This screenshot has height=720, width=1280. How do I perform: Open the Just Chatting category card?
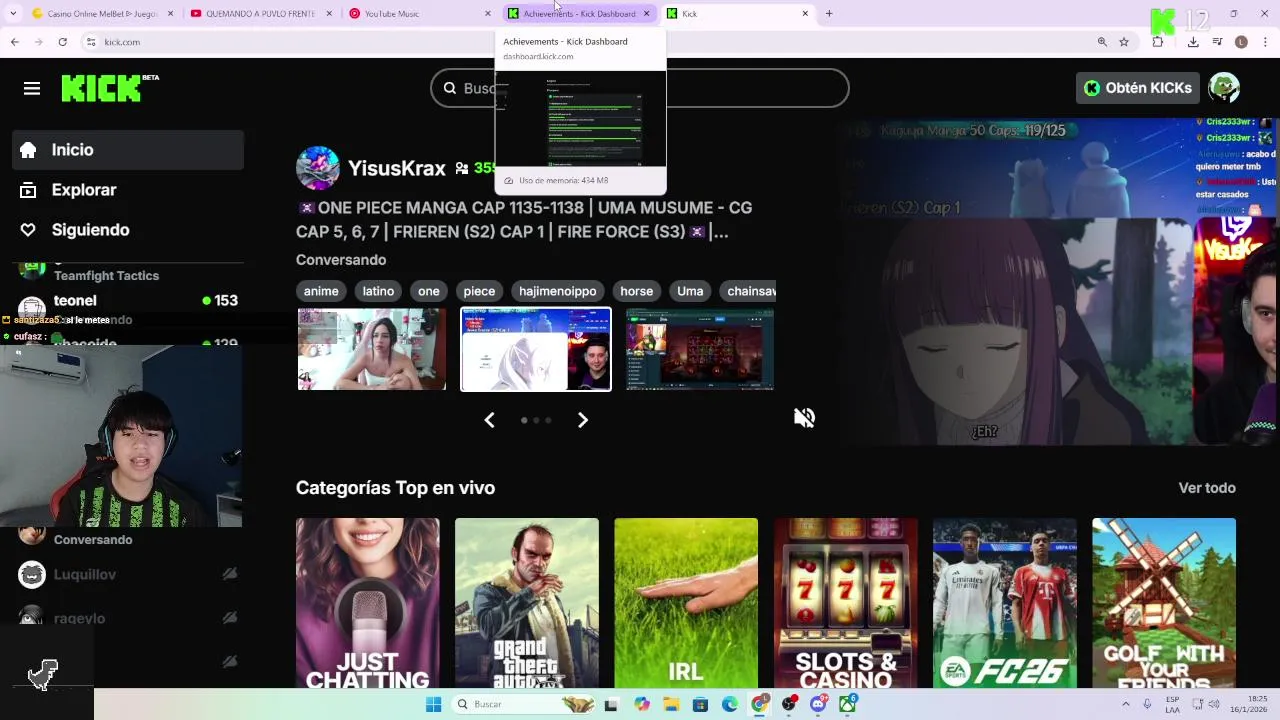tap(367, 603)
